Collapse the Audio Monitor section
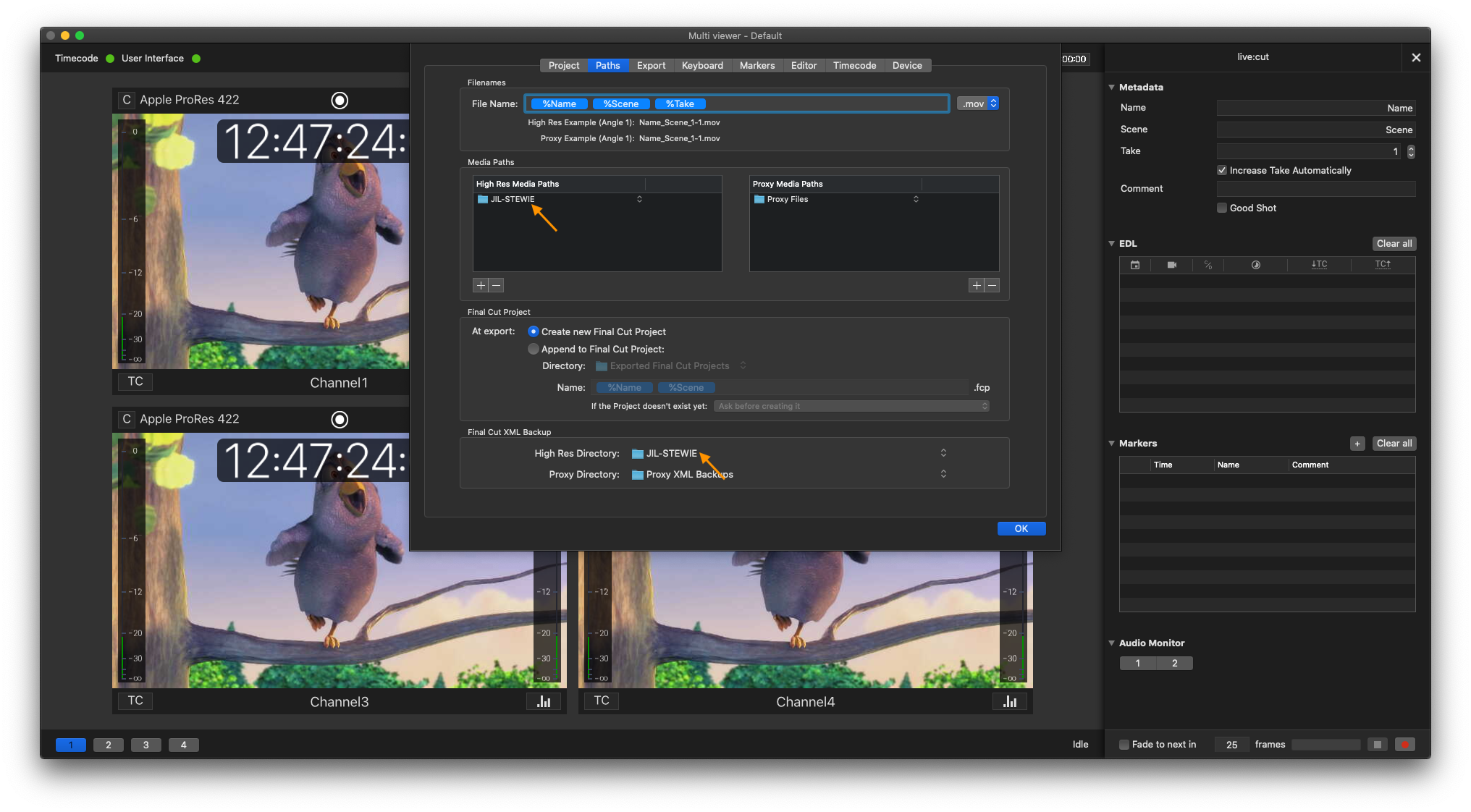1471x812 pixels. point(1112,643)
